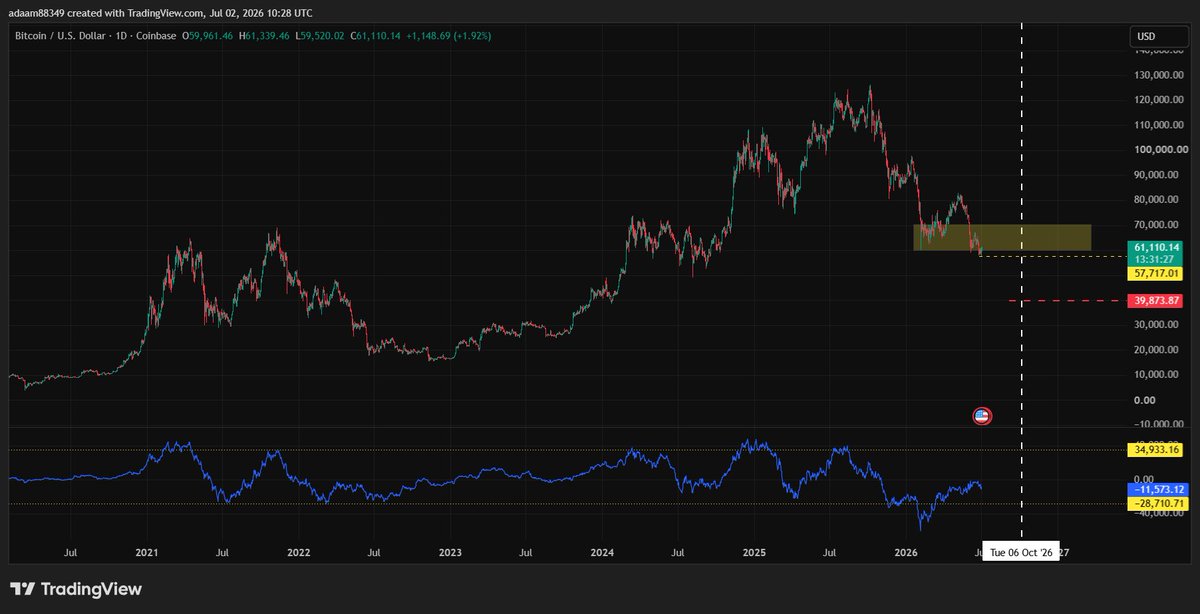Click the date label Tue 06 Oct '26
Image resolution: width=1200 pixels, height=614 pixels.
click(1021, 552)
